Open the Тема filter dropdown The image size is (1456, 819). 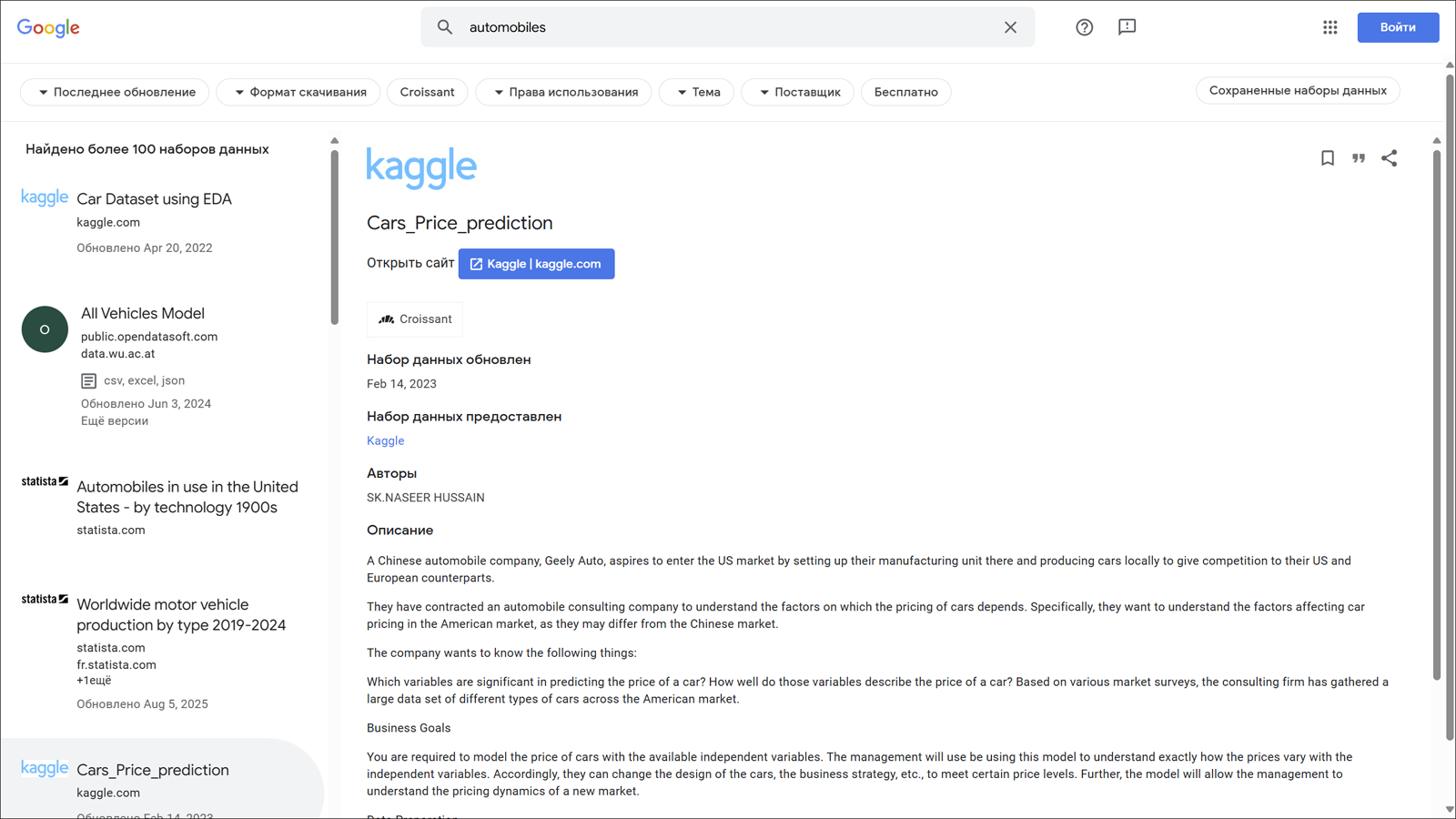[x=697, y=92]
